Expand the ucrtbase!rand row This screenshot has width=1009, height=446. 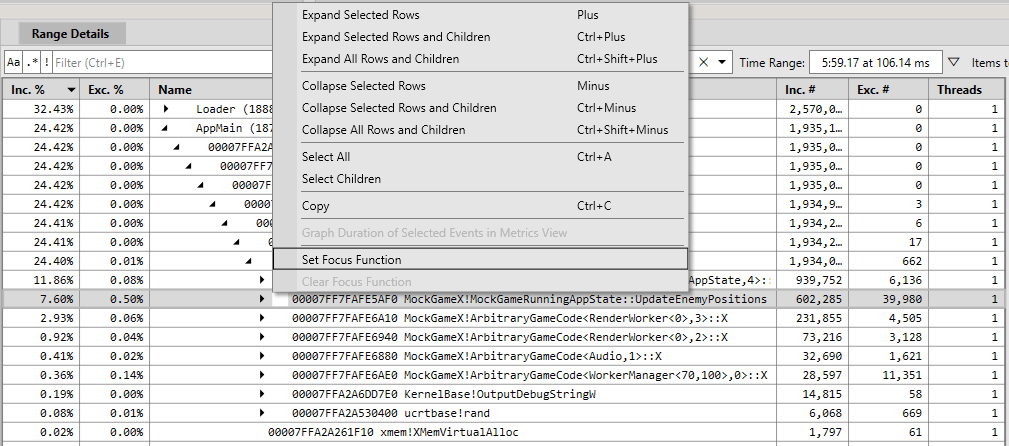coord(262,413)
